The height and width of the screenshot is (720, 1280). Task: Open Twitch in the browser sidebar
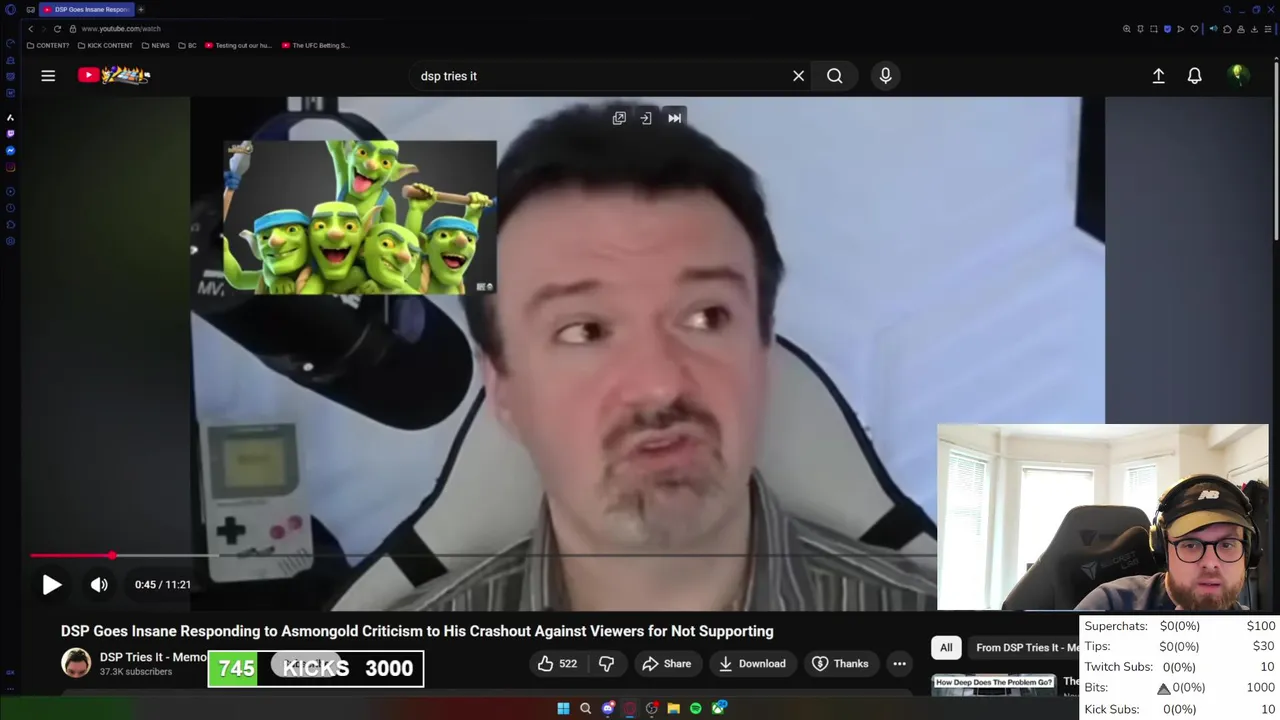pyautogui.click(x=10, y=133)
